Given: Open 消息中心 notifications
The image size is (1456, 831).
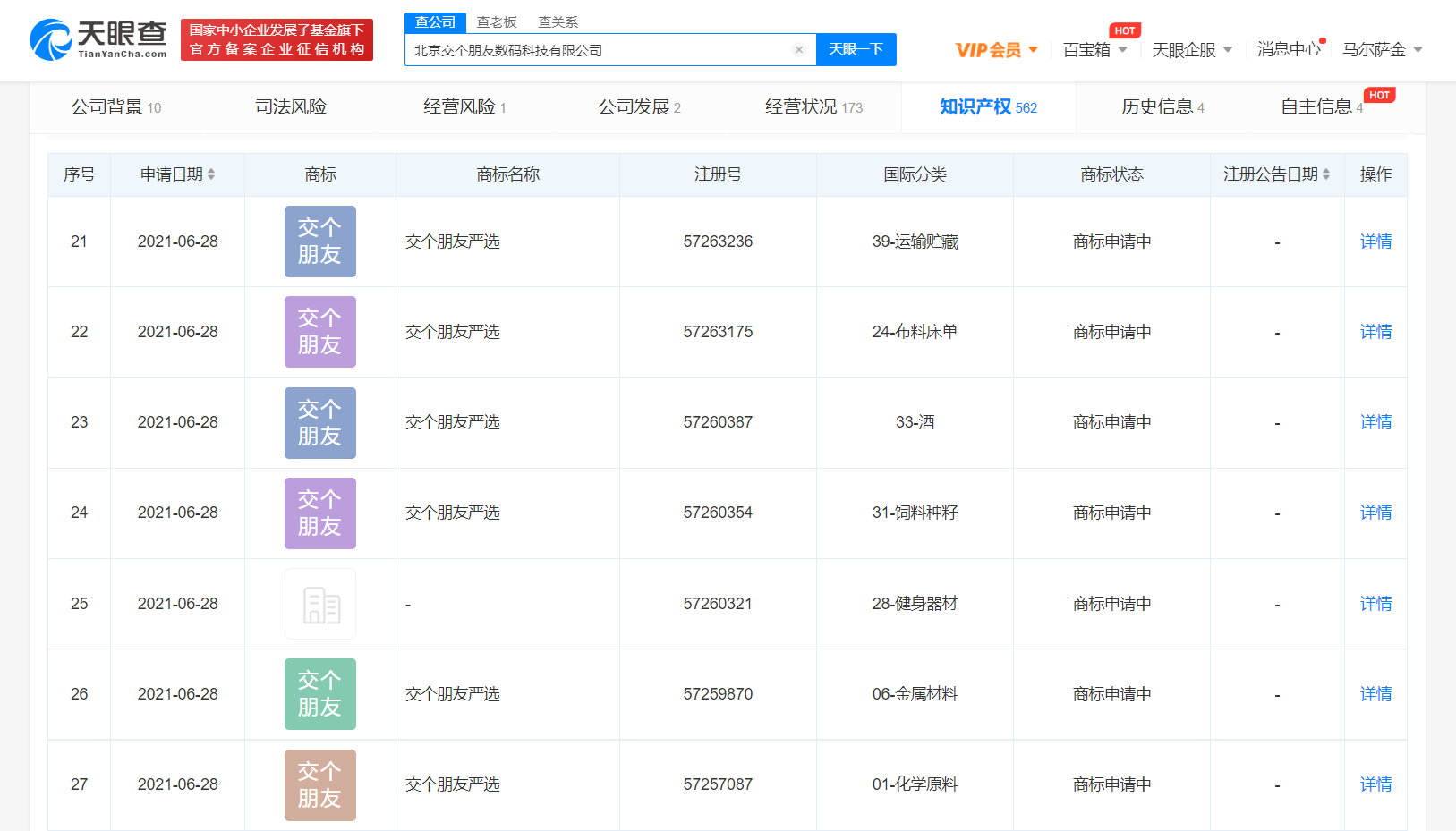Looking at the screenshot, I should coord(1288,49).
